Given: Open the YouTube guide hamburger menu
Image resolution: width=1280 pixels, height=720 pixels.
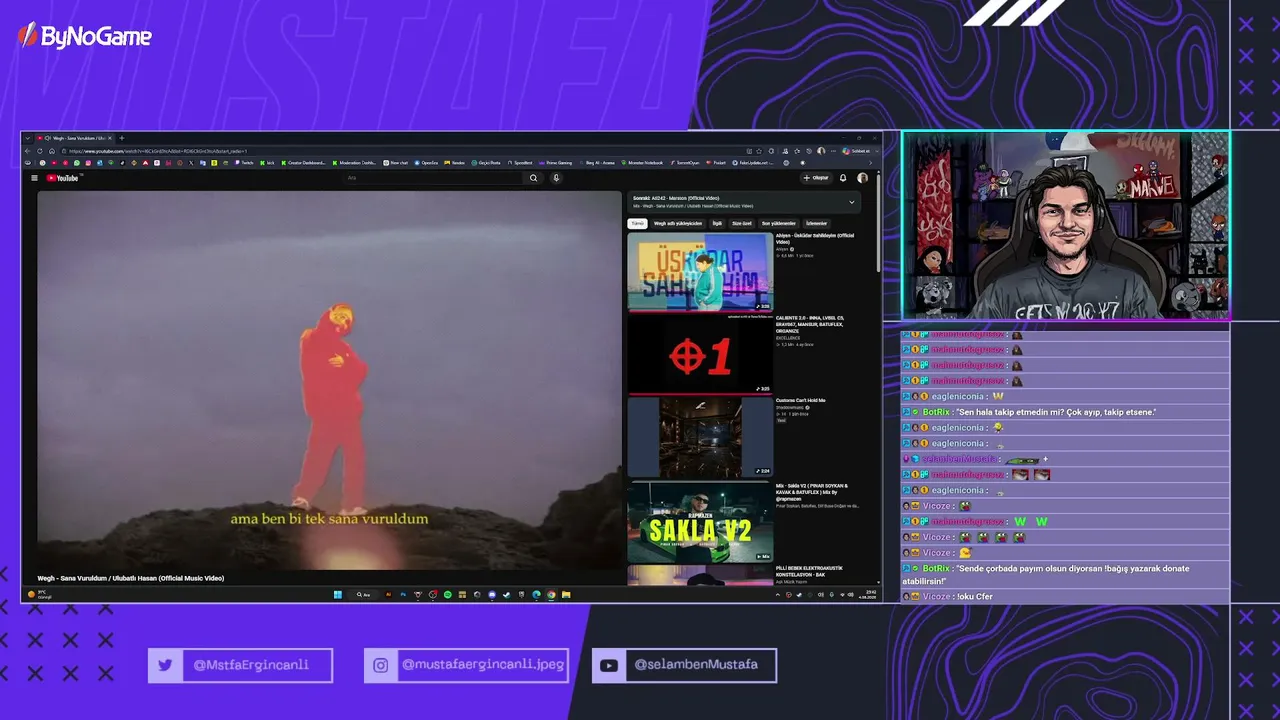Looking at the screenshot, I should [x=34, y=178].
